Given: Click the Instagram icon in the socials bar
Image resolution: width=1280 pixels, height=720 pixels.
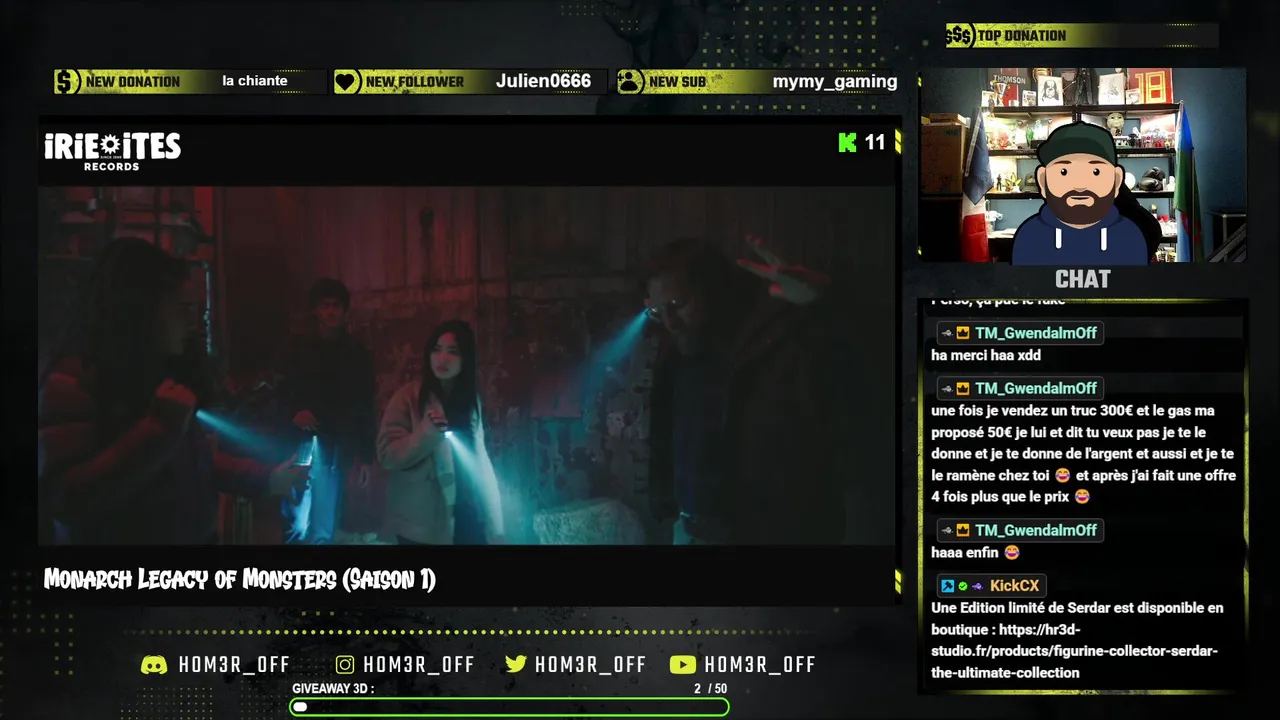Looking at the screenshot, I should [345, 665].
